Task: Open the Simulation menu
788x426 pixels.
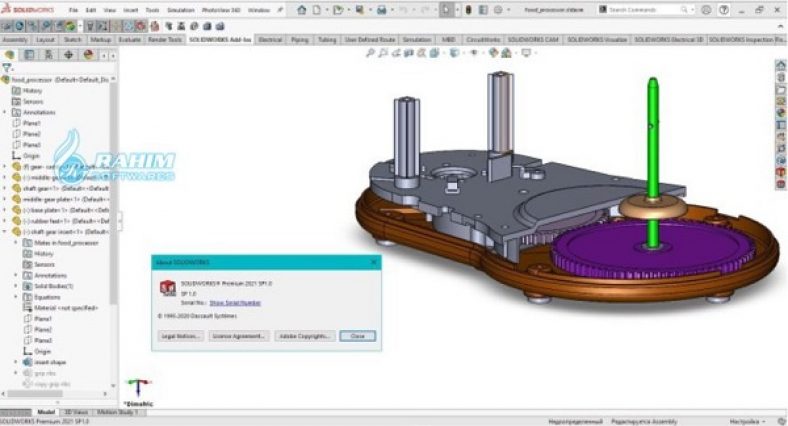Action: point(181,9)
